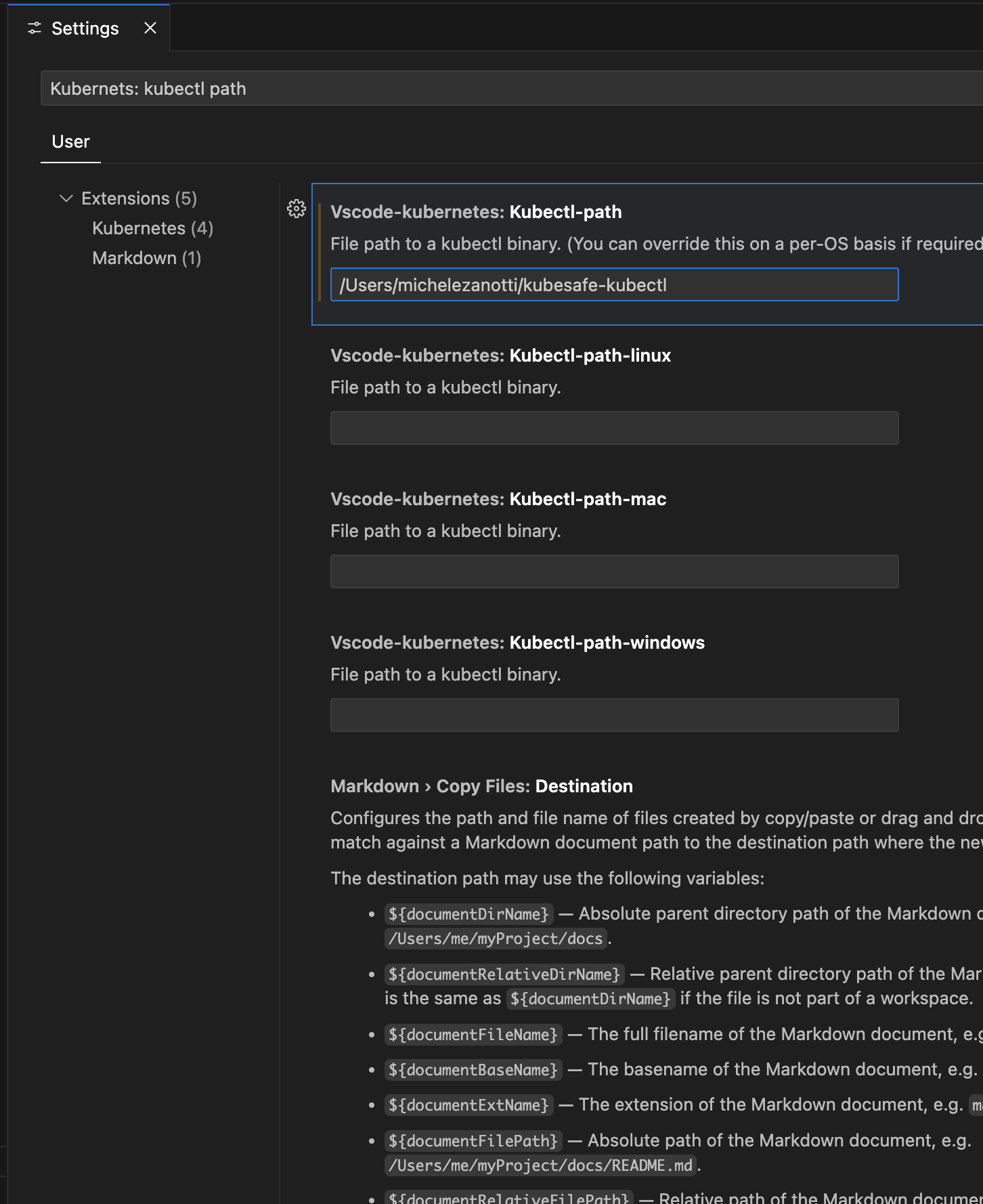
Task: Filter to Kubernetes (4) settings
Action: point(152,228)
